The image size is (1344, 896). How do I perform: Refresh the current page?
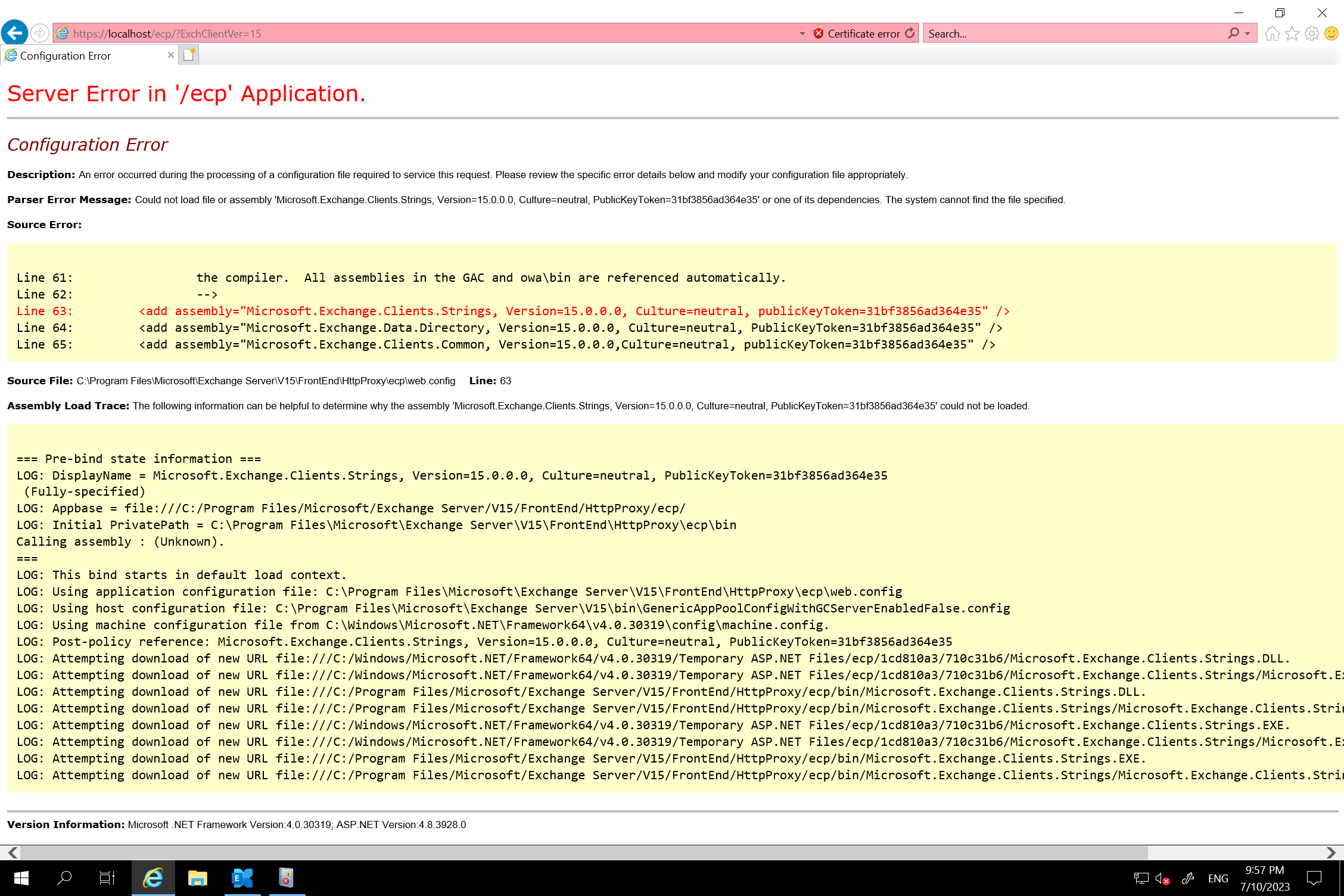coord(910,33)
